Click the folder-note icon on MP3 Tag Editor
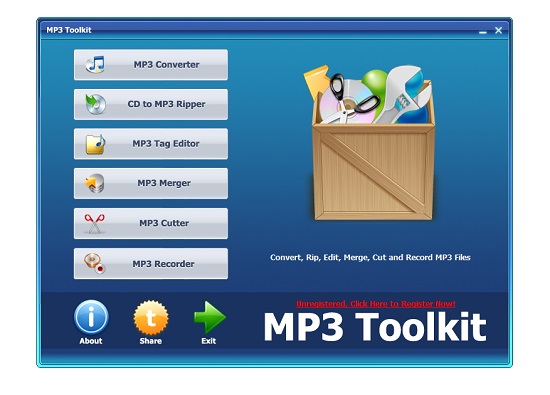This screenshot has height=395, width=550. tap(95, 144)
